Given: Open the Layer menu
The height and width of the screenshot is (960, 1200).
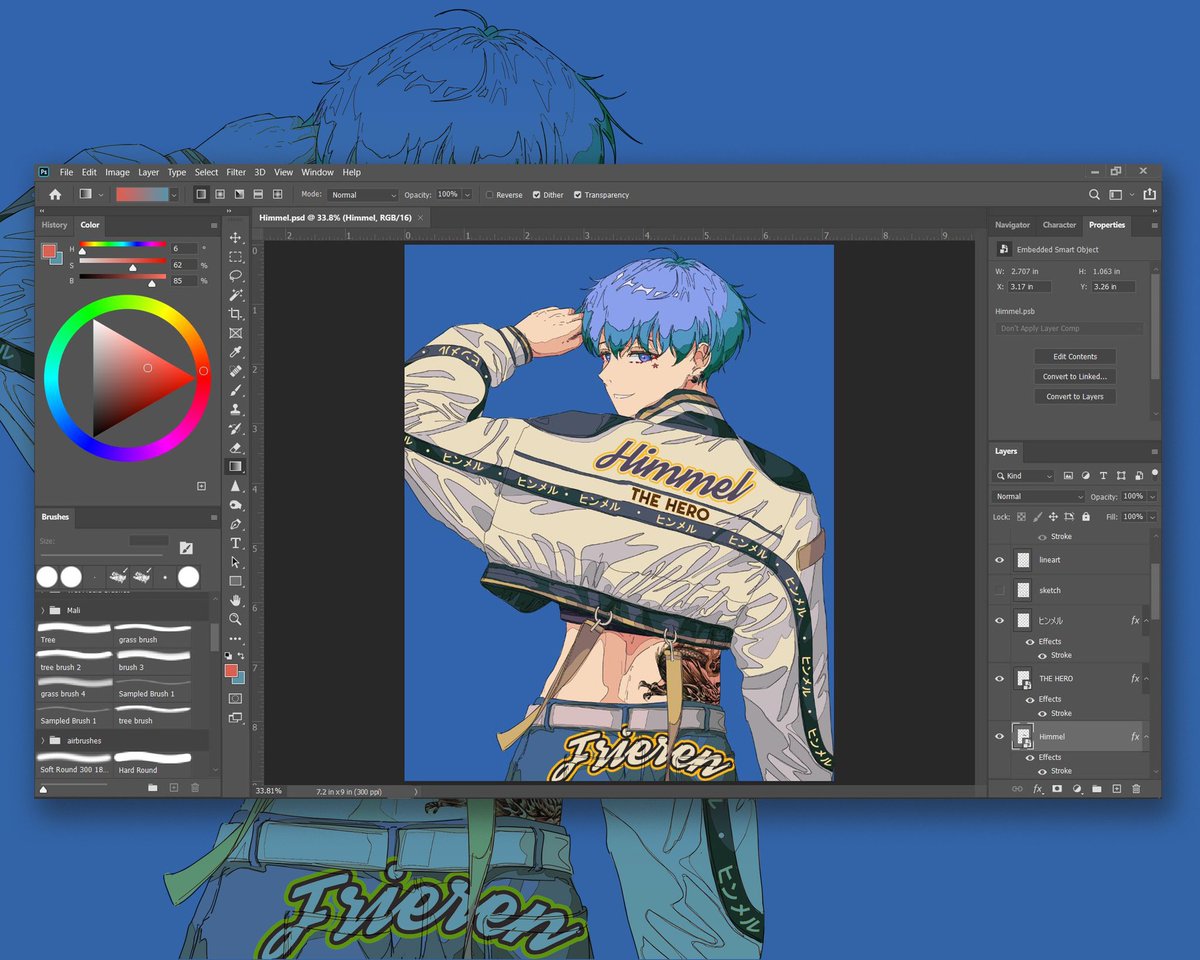Looking at the screenshot, I should tap(148, 172).
